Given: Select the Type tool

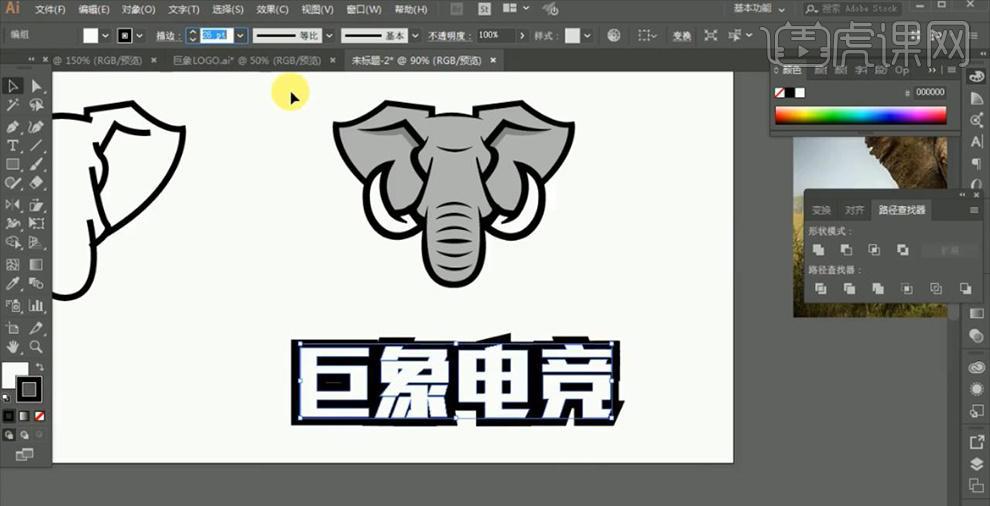Looking at the screenshot, I should [13, 145].
